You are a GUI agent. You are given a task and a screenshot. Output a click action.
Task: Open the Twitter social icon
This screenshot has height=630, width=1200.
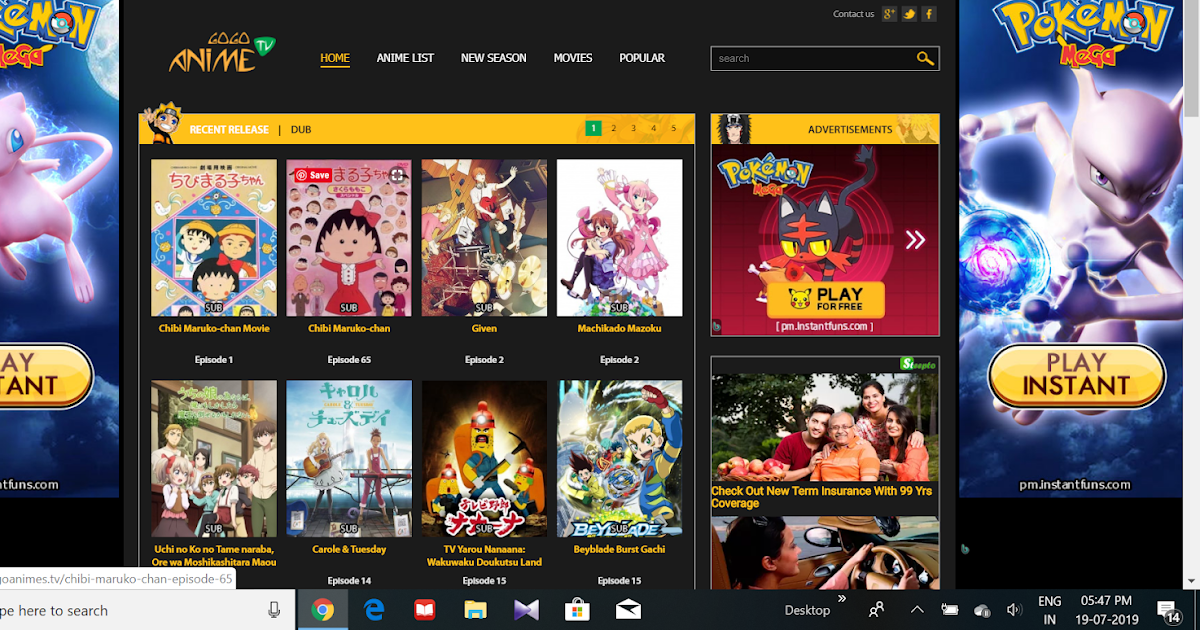tap(909, 14)
